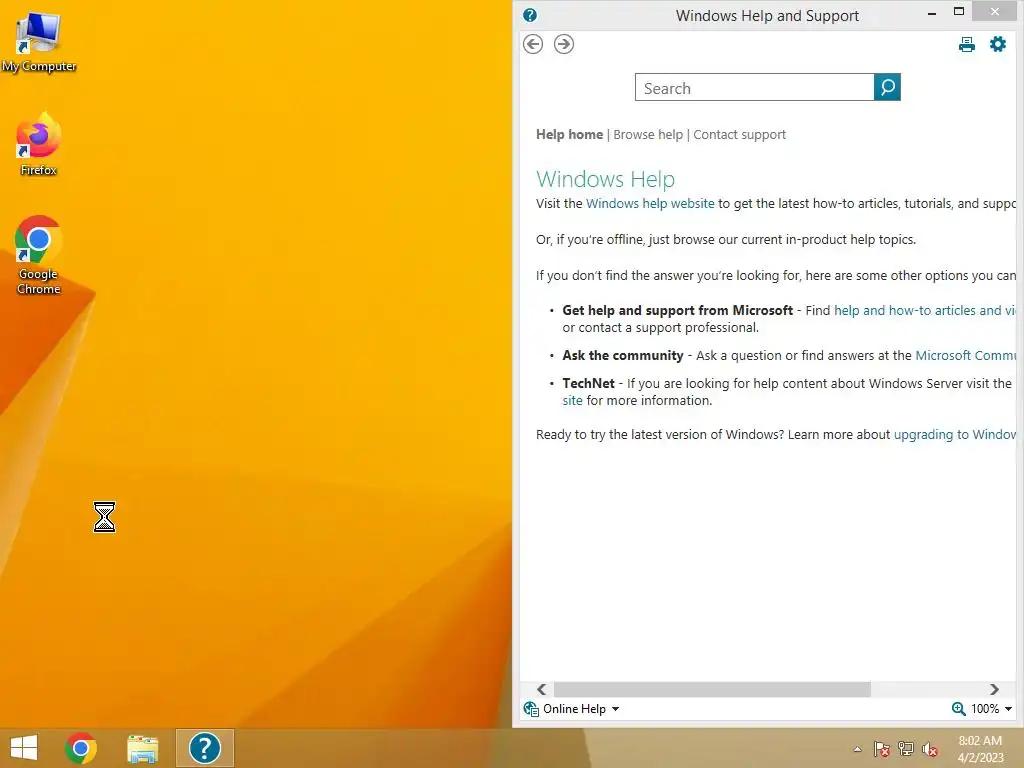
Task: Open the taskbar clock and date
Action: click(x=980, y=749)
